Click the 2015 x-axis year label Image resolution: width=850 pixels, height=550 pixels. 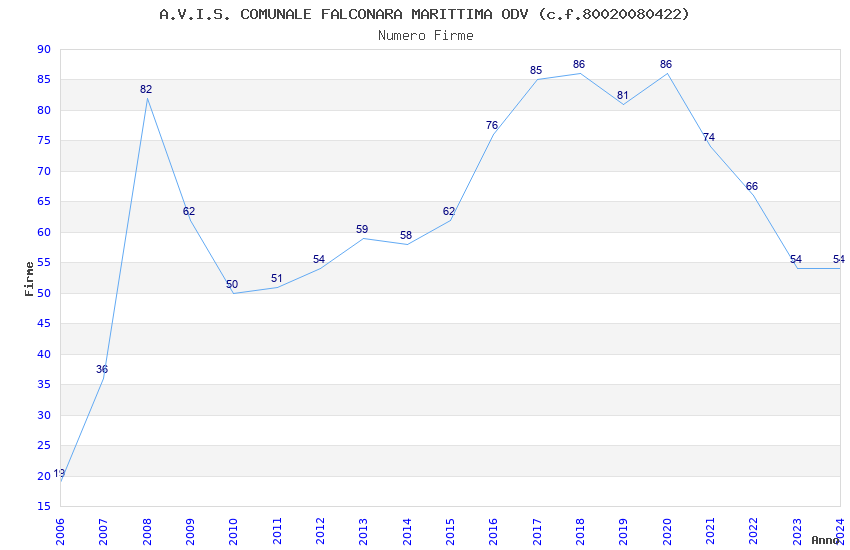(450, 531)
